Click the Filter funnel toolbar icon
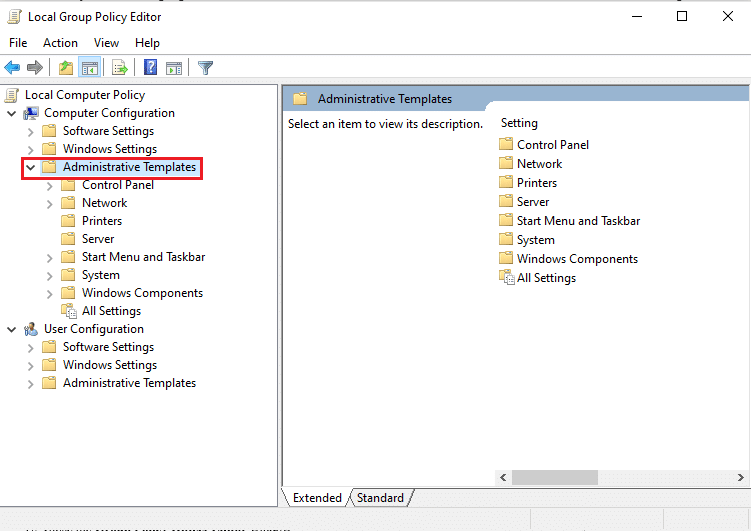Screen dimensions: 751x531 point(205,68)
